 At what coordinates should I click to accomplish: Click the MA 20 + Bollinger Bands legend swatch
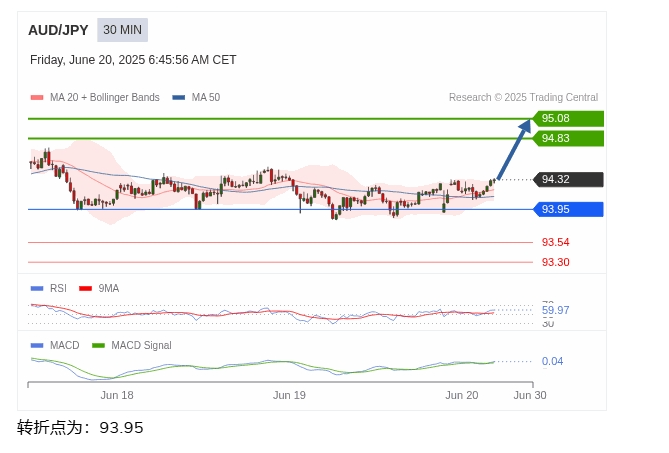(x=37, y=97)
